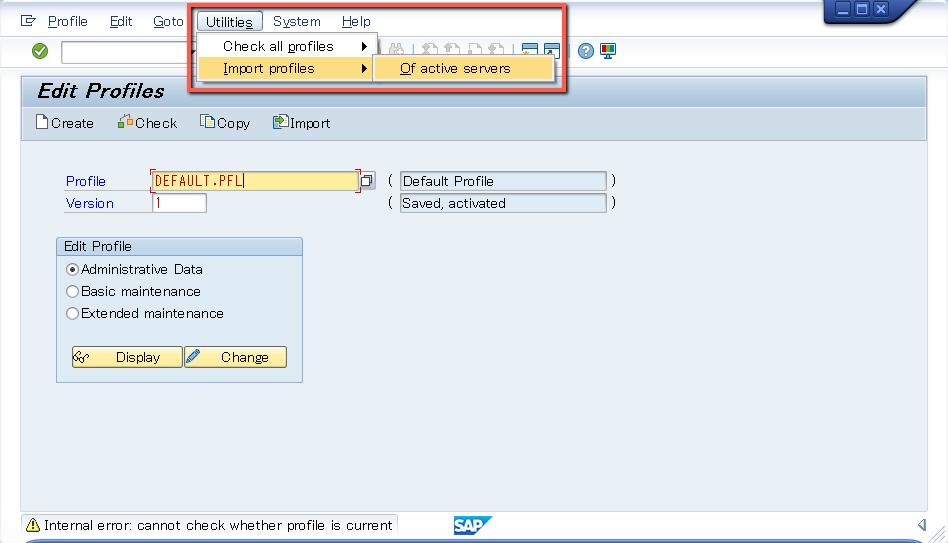948x543 pixels.
Task: Click into the Version input field
Action: (x=180, y=203)
